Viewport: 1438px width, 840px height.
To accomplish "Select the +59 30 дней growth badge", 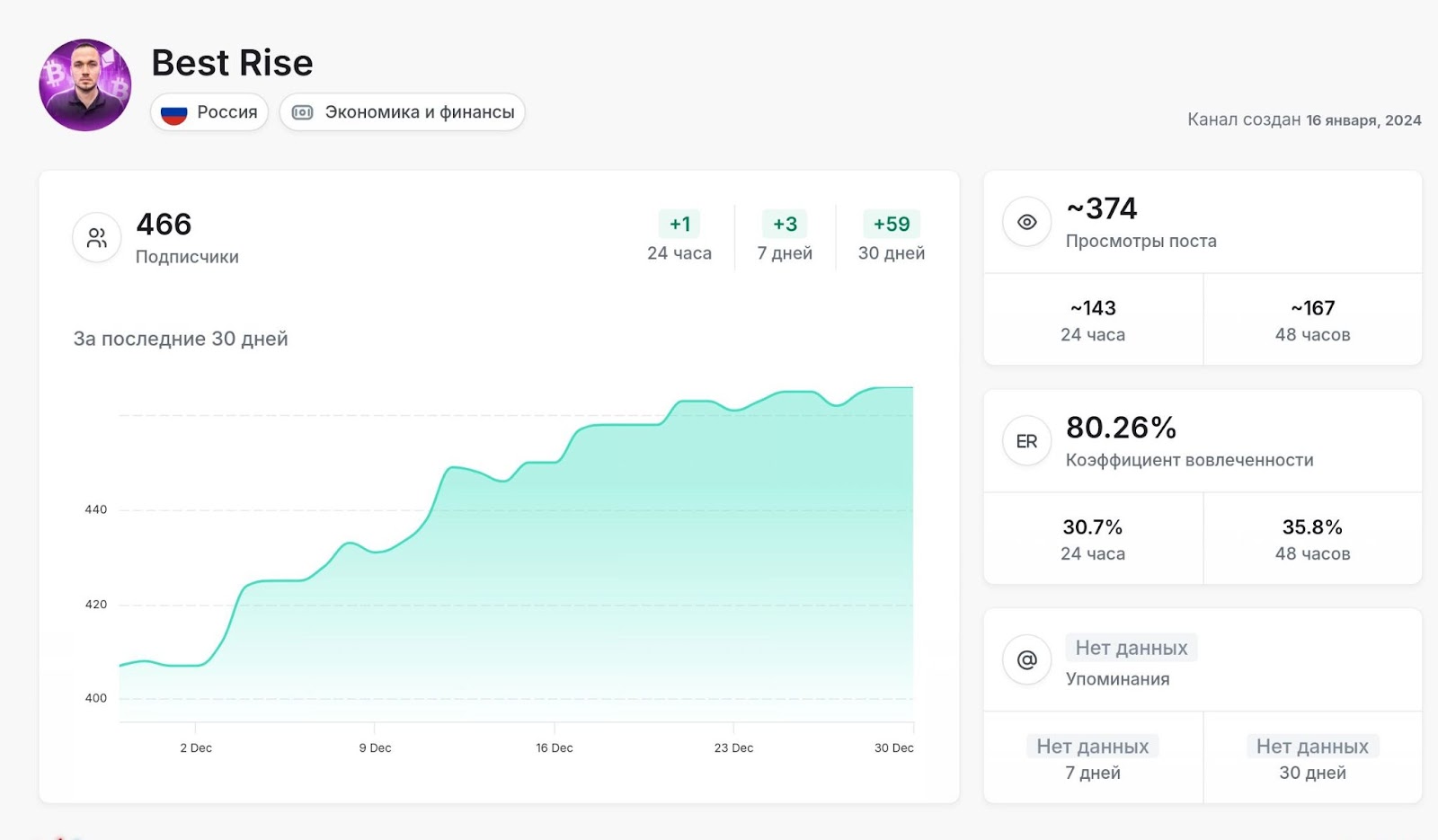I will click(x=892, y=224).
